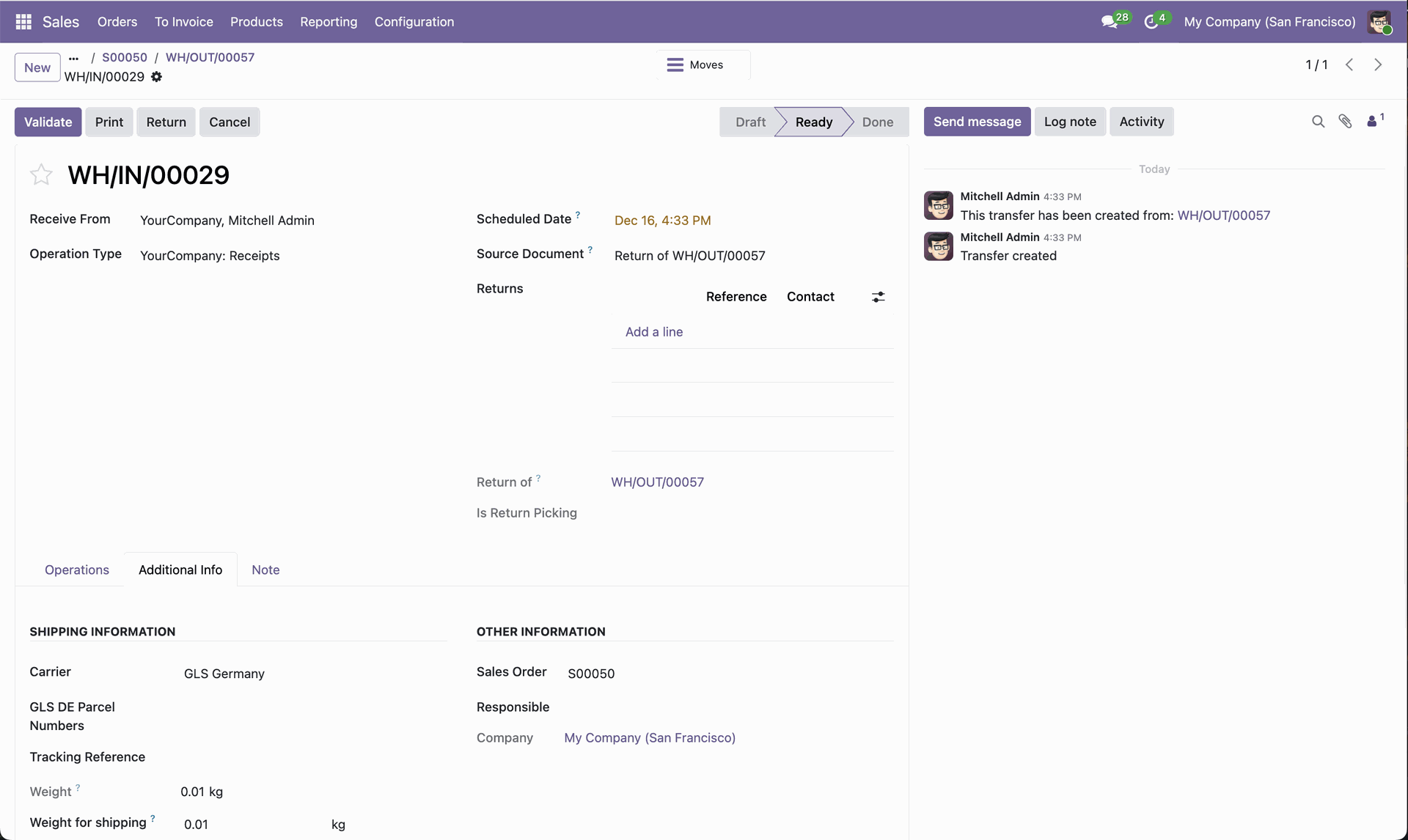Open followers icon showing 1
The image size is (1408, 840).
click(1374, 121)
